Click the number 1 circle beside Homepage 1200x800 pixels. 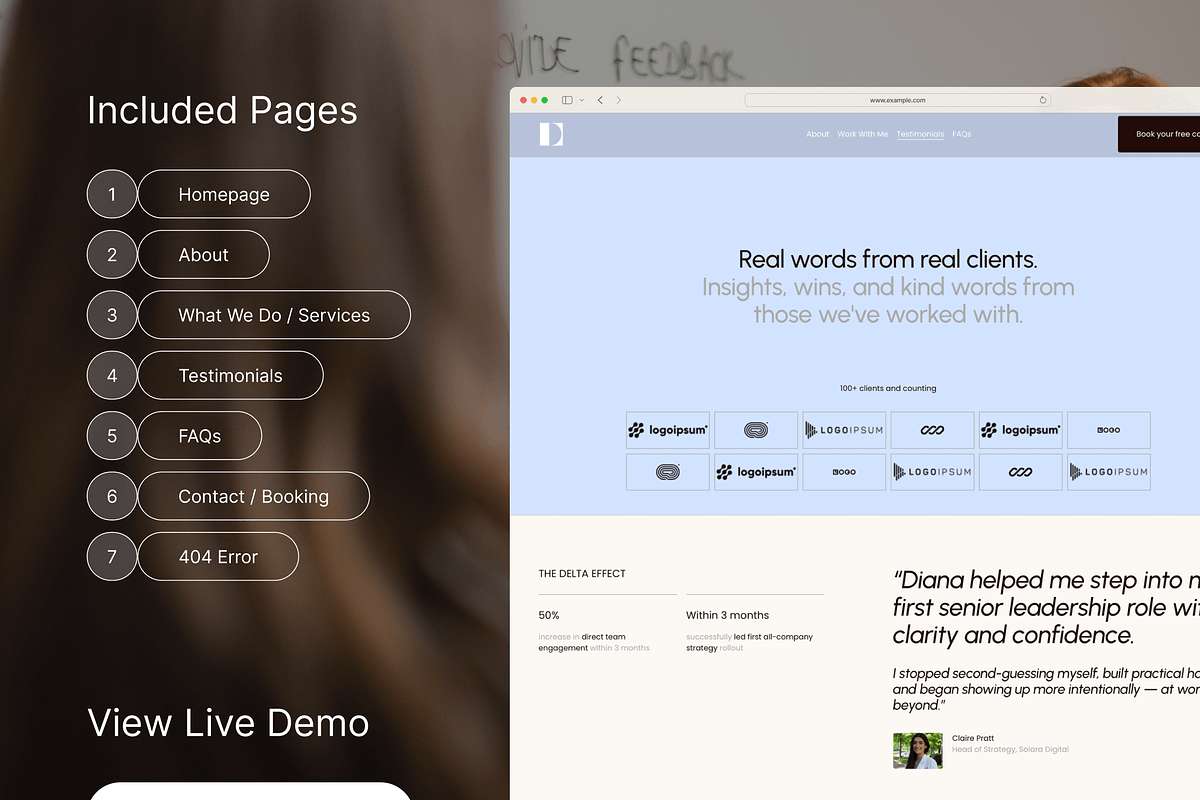[x=112, y=194]
